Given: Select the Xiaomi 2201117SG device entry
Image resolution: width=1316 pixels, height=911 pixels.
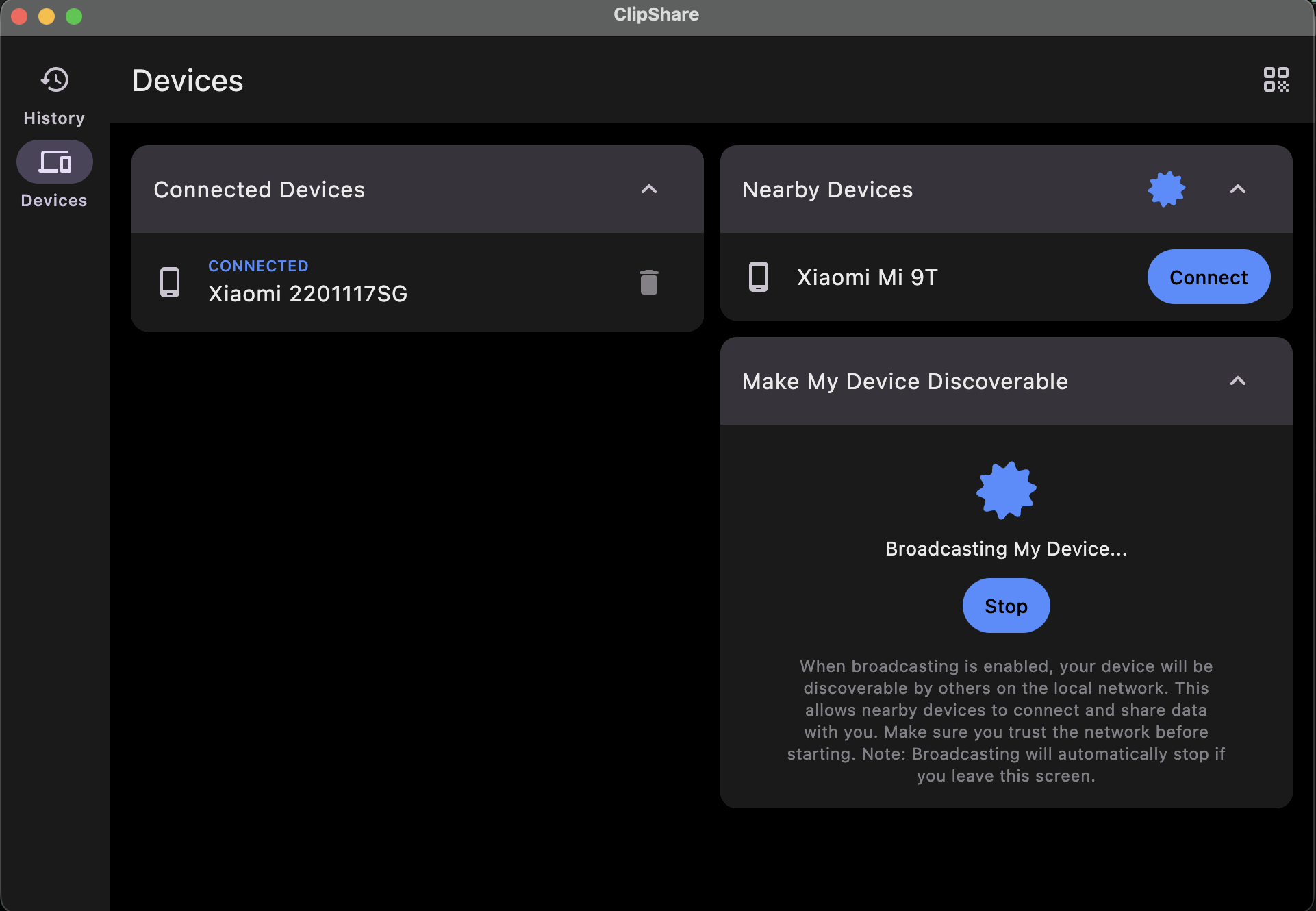Looking at the screenshot, I should [308, 293].
